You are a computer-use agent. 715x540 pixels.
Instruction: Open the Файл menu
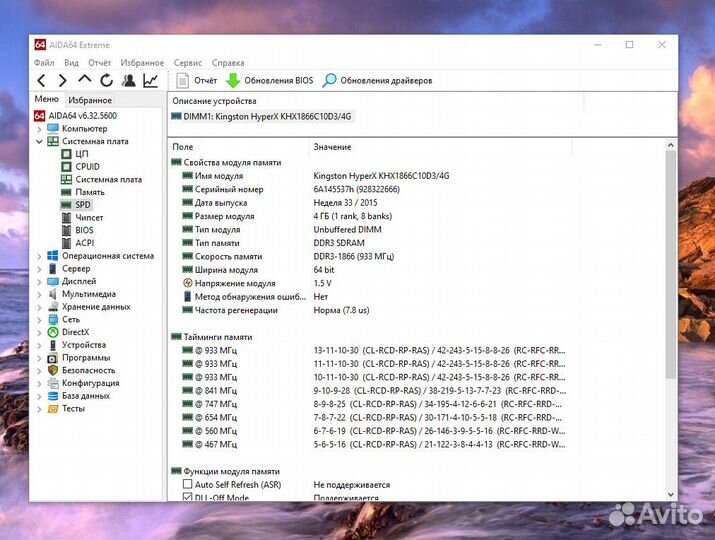pyautogui.click(x=44, y=62)
